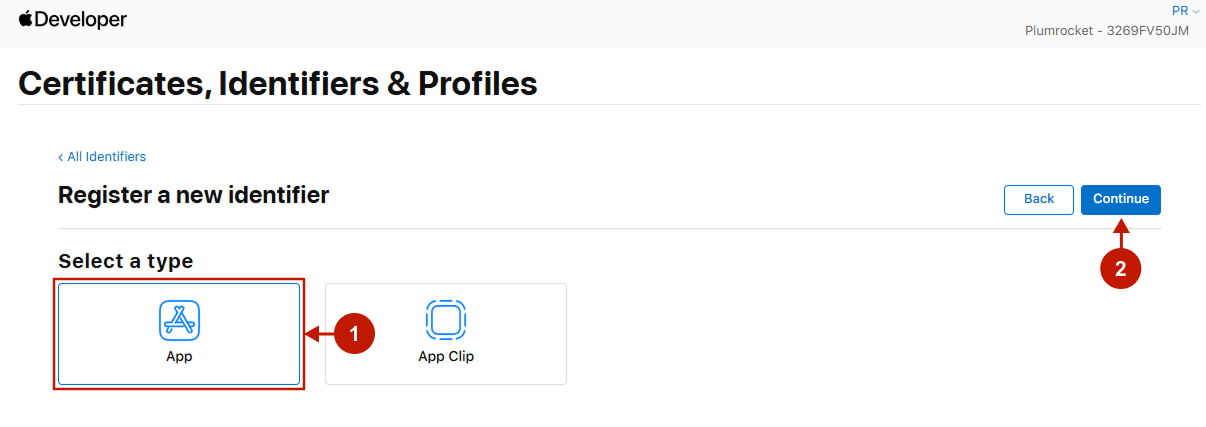Click the red arrow pointing to Continue

[1121, 234]
